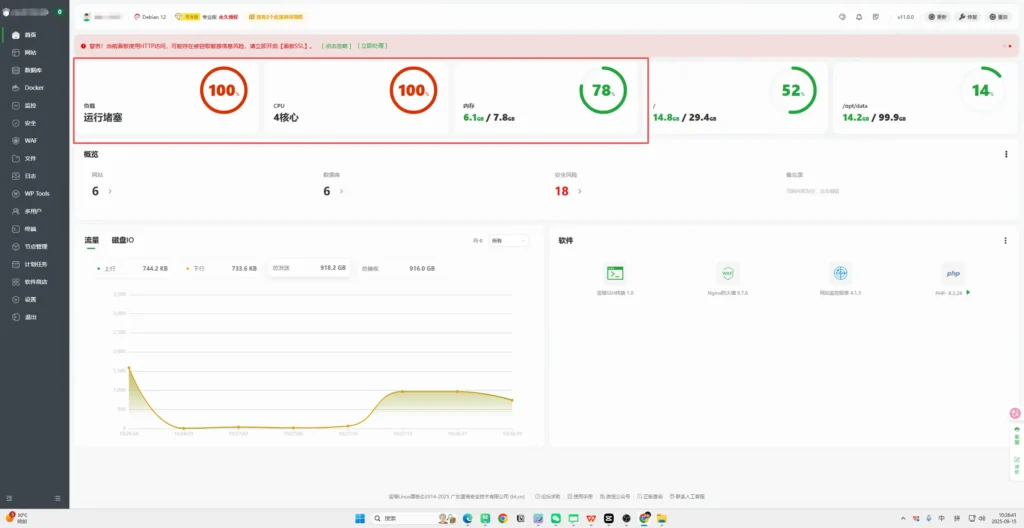Click the 点击忽略 ignore link in warning
The height and width of the screenshot is (528, 1024).
337,46
